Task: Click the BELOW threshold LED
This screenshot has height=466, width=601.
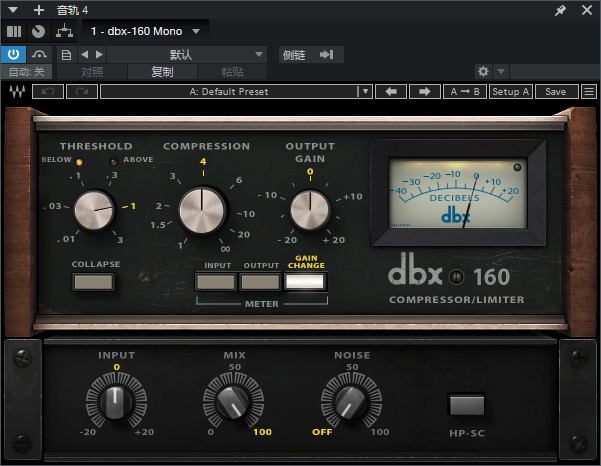Action: click(x=79, y=162)
